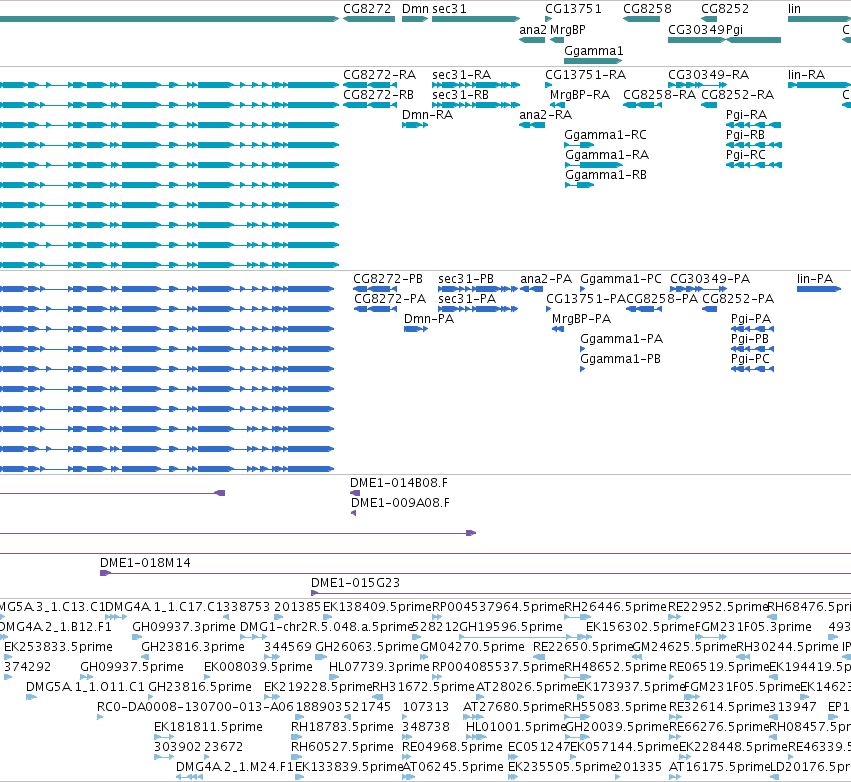Select EST GH19596.5prime
Viewport: 851px width, 782px height.
tap(511, 627)
